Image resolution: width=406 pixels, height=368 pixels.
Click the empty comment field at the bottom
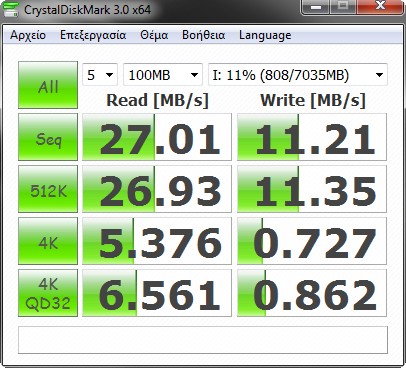pyautogui.click(x=203, y=340)
